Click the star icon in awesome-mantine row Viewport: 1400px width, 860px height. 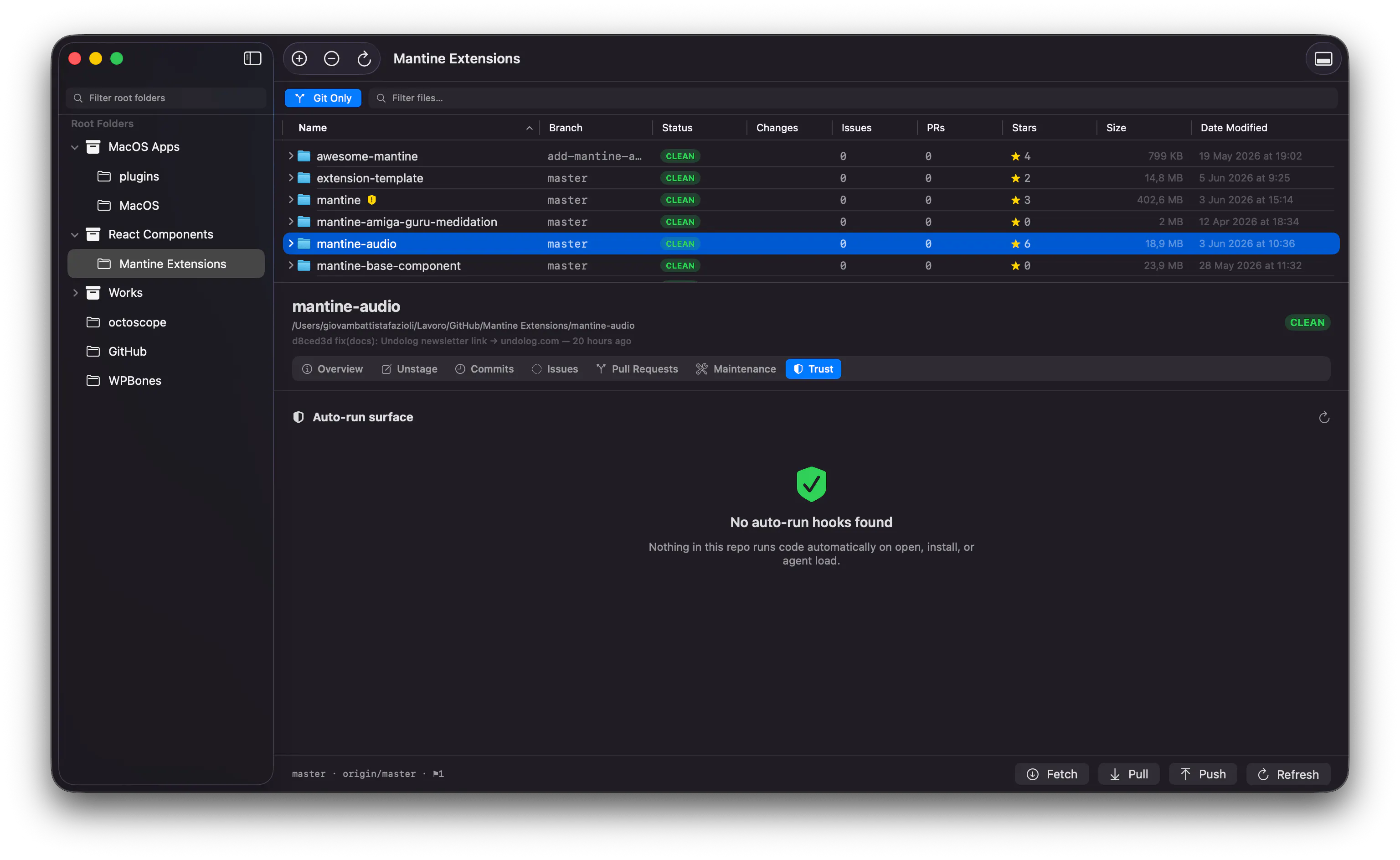coord(1015,156)
